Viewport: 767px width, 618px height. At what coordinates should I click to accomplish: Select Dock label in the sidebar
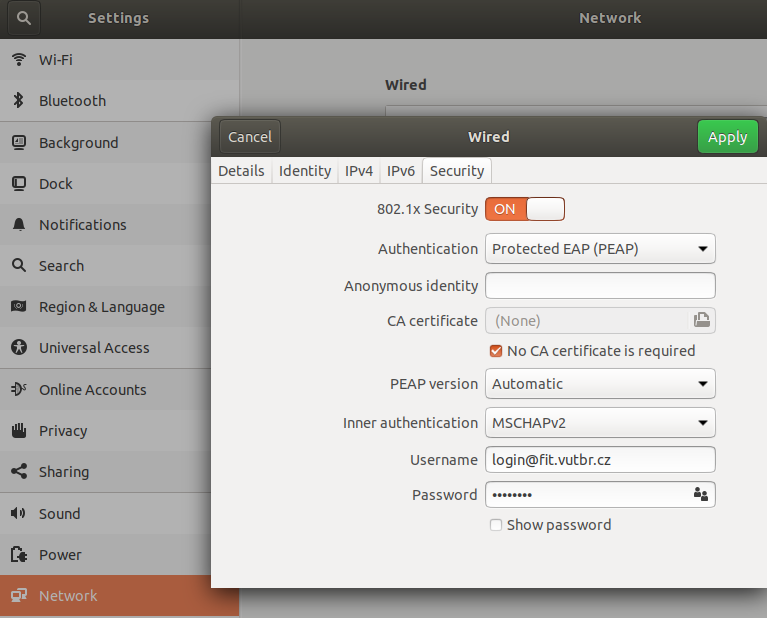[x=56, y=184]
